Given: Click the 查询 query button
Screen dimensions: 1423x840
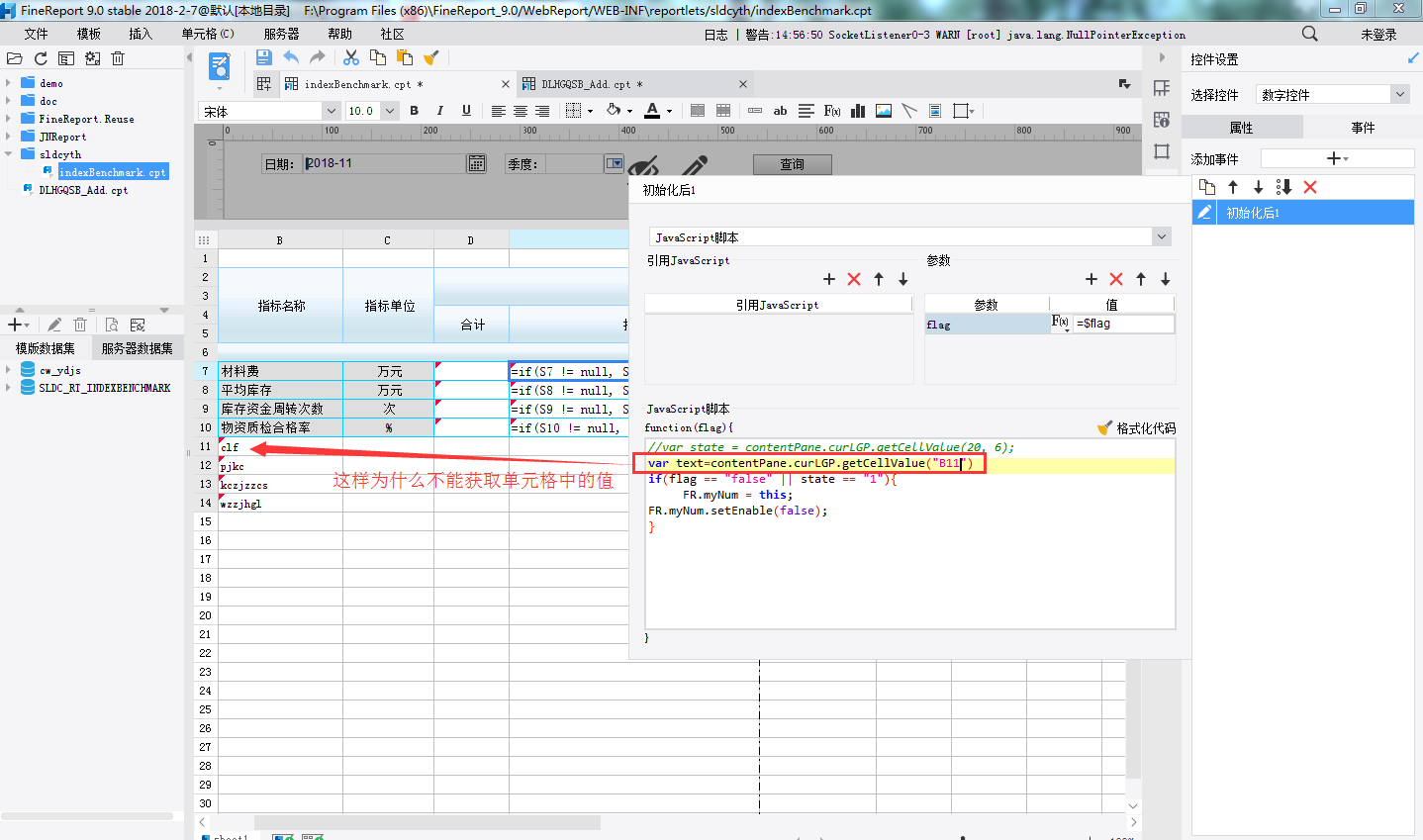Looking at the screenshot, I should pyautogui.click(x=792, y=164).
